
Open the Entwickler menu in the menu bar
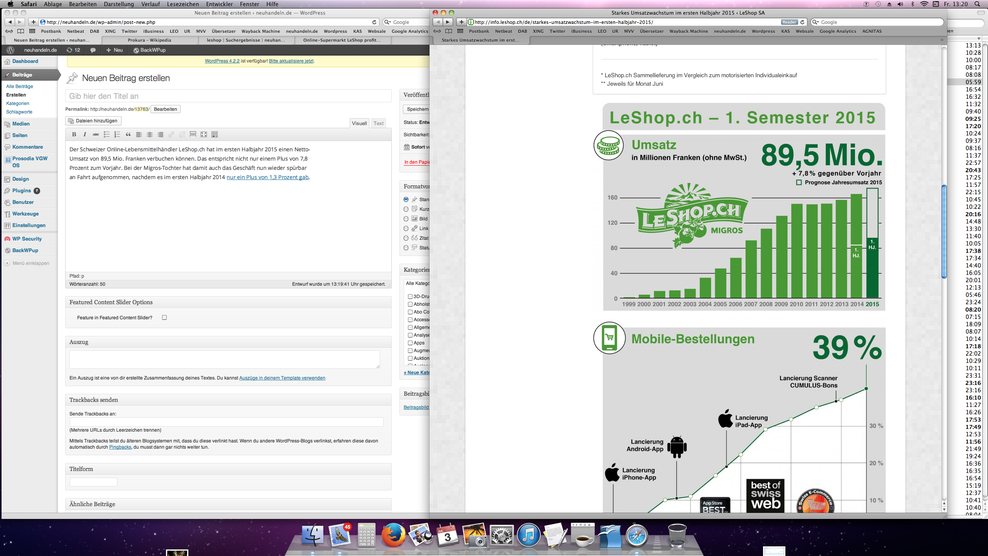pos(219,4)
